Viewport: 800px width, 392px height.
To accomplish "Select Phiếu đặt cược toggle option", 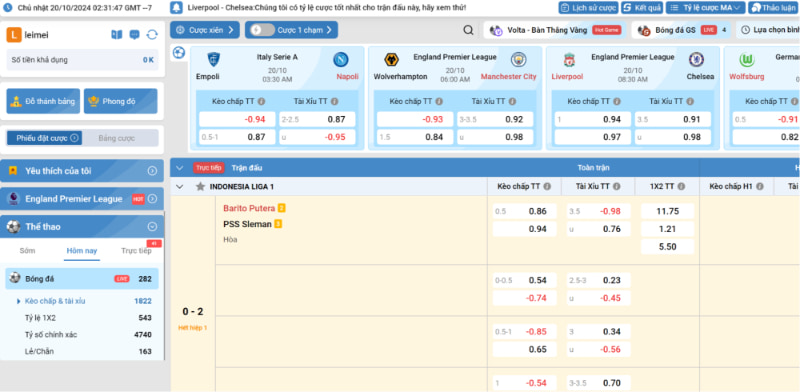I will 44,138.
